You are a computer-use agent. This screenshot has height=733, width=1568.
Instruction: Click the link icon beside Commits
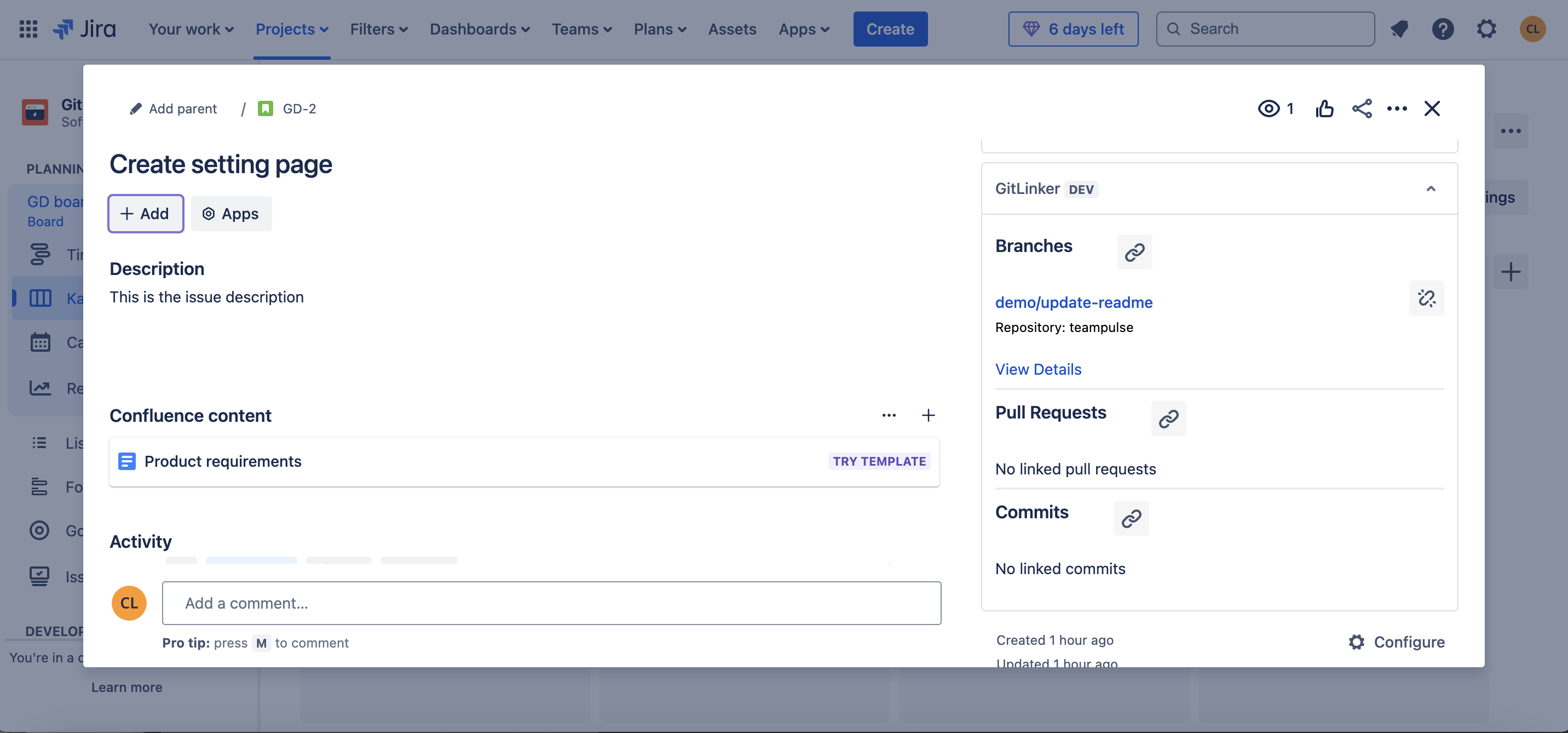click(x=1131, y=518)
